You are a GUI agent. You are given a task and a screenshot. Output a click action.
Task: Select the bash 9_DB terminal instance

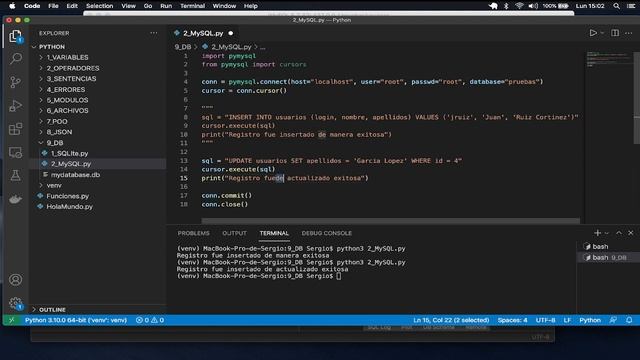(x=608, y=258)
